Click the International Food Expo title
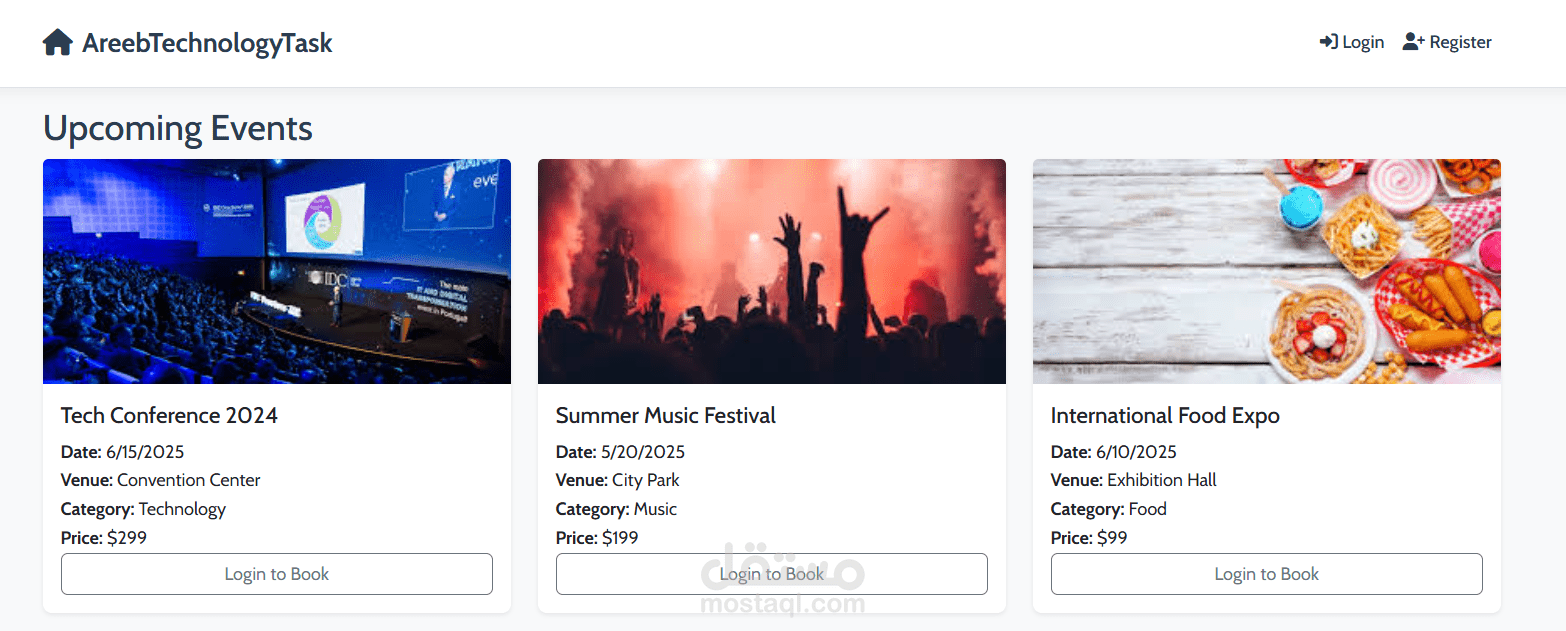Screen dimensions: 1566x631 coord(1165,416)
